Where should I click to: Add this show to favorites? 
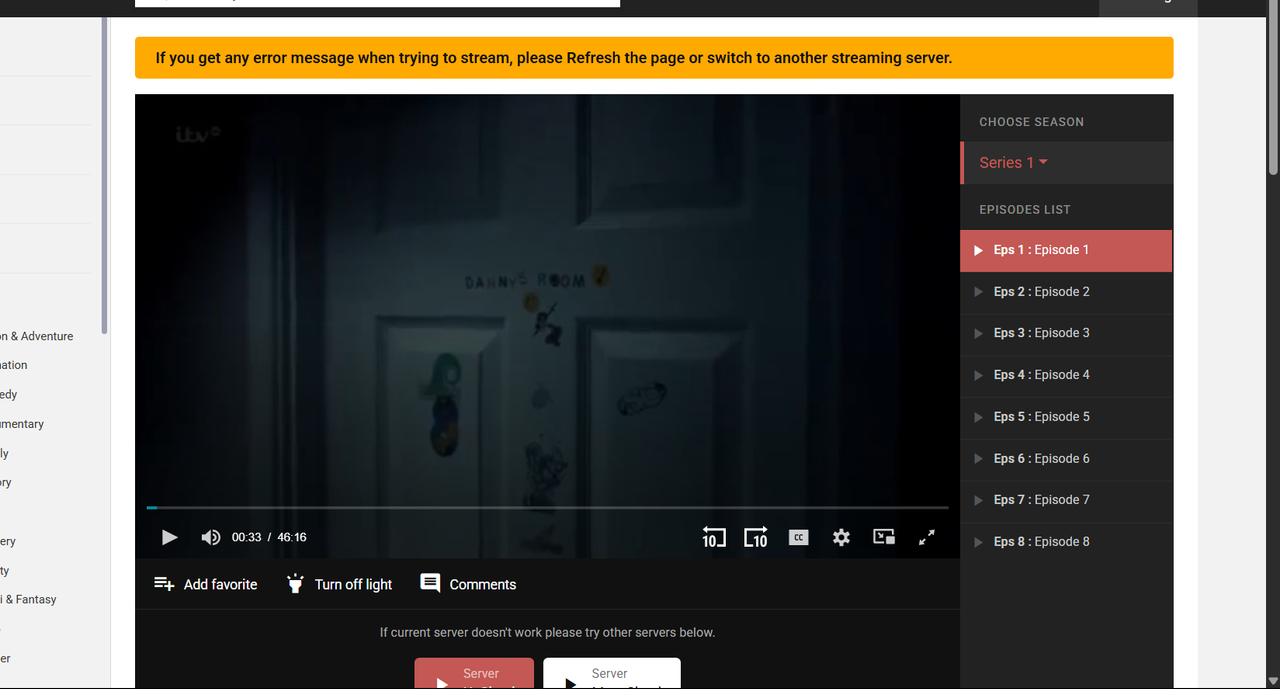click(x=205, y=584)
